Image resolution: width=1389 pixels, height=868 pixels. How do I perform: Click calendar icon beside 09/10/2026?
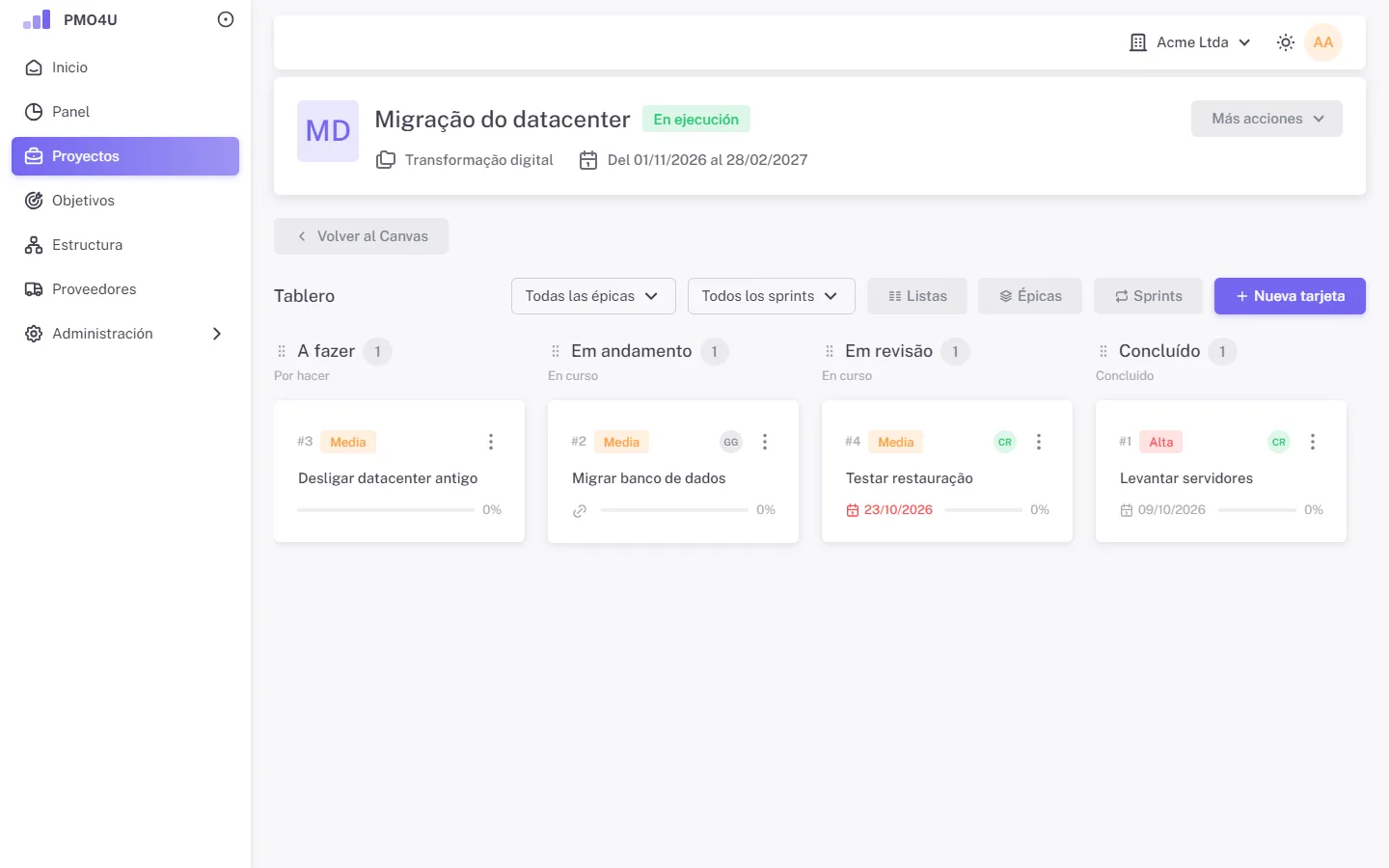click(x=1127, y=510)
